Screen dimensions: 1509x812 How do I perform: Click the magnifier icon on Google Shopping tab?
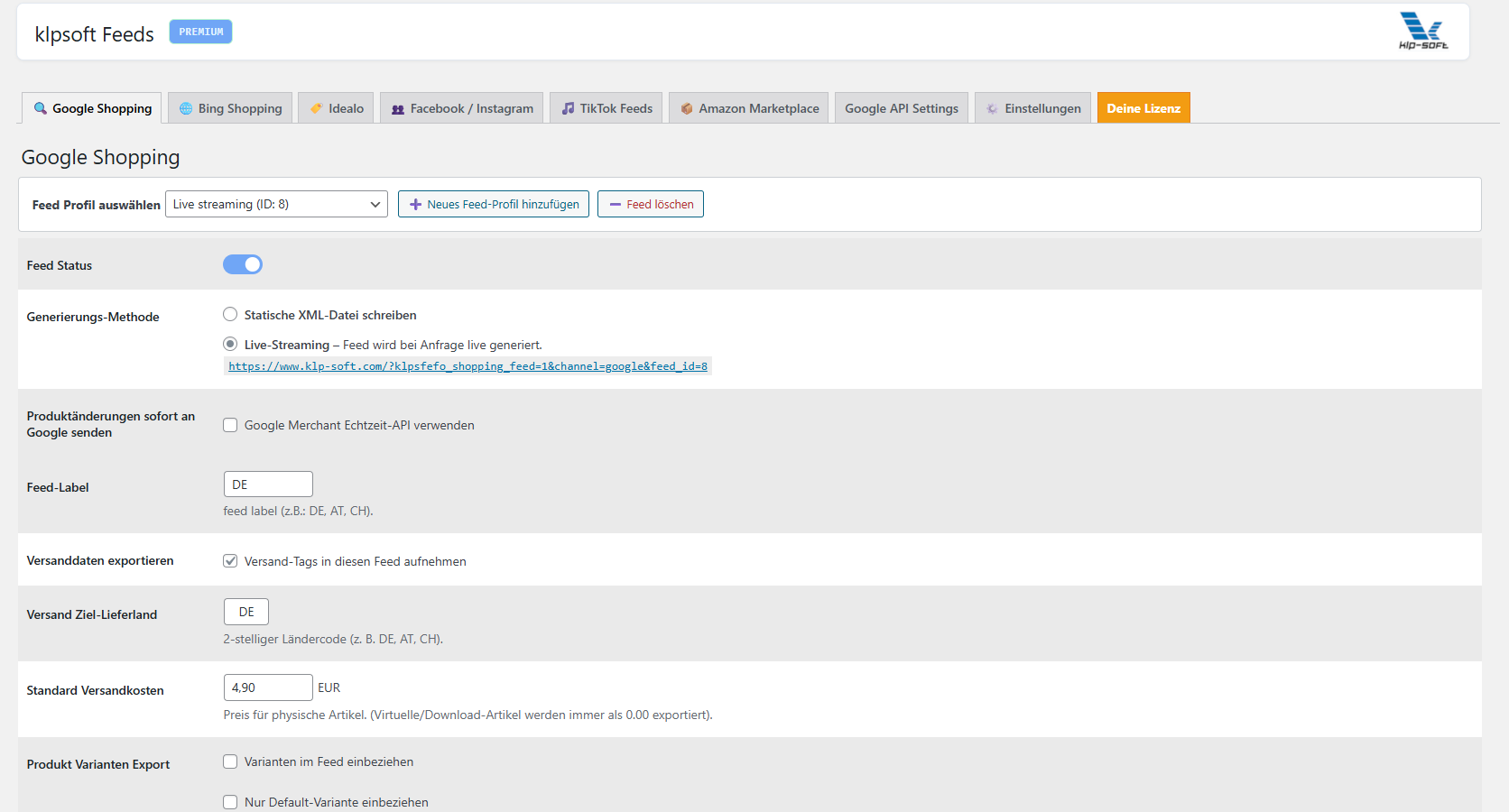pos(41,108)
